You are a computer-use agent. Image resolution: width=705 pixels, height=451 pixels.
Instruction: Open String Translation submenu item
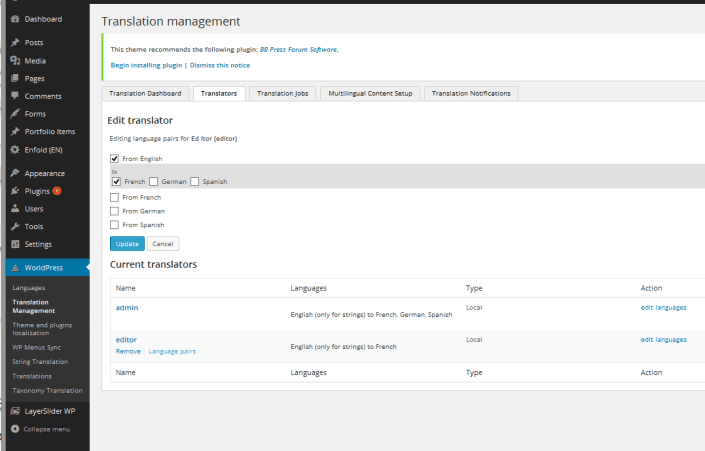40,362
